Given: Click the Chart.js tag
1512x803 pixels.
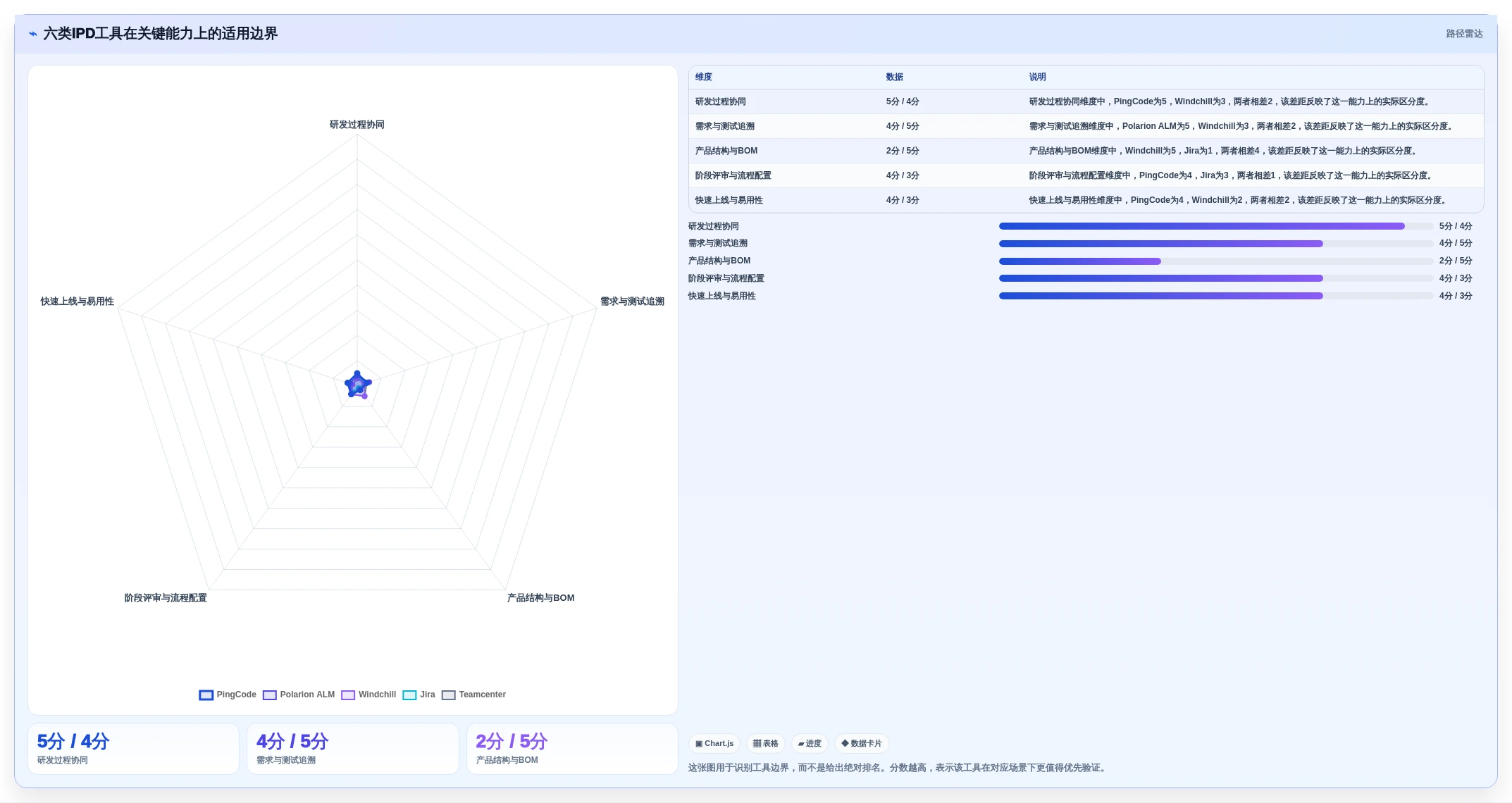Looking at the screenshot, I should (x=714, y=744).
